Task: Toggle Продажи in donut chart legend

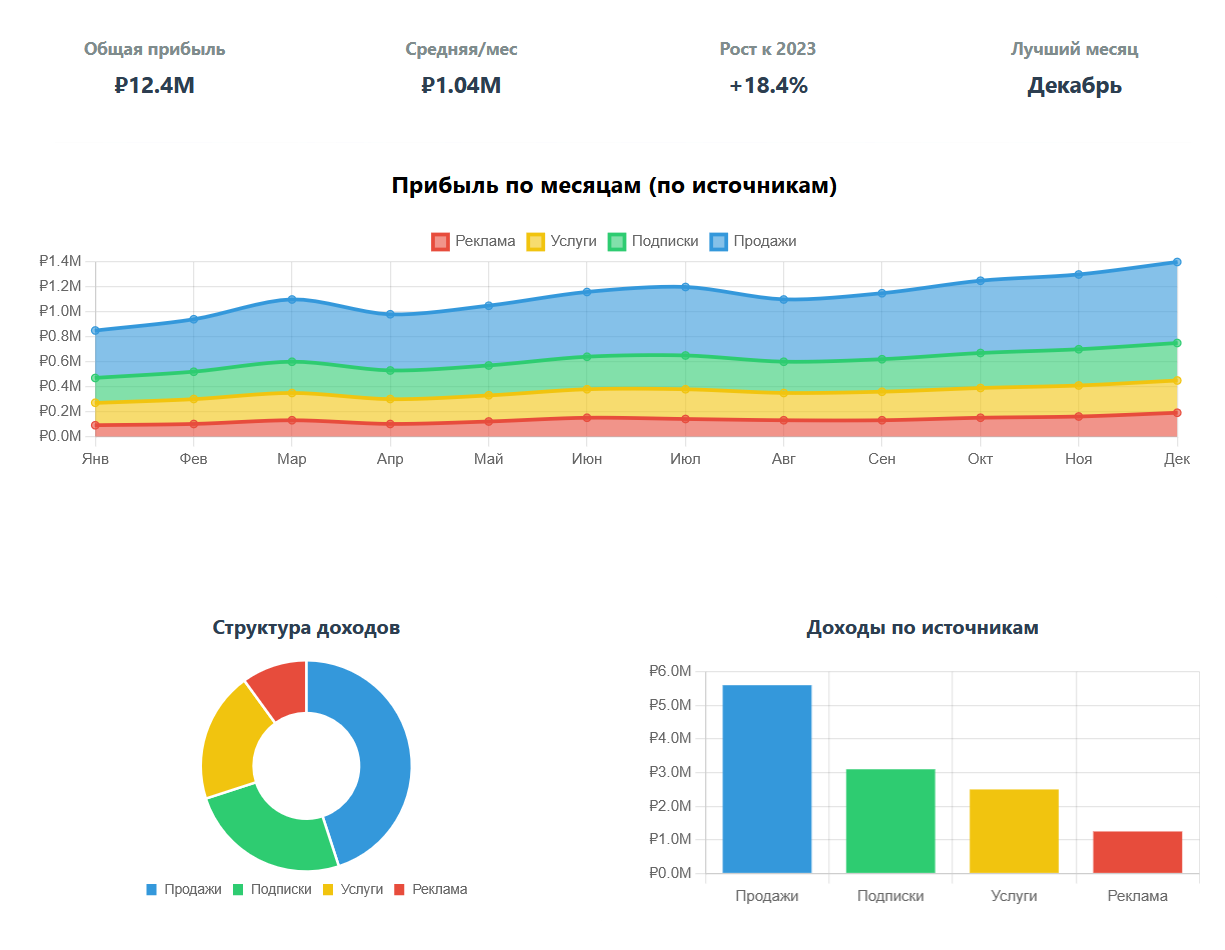Action: pyautogui.click(x=183, y=889)
